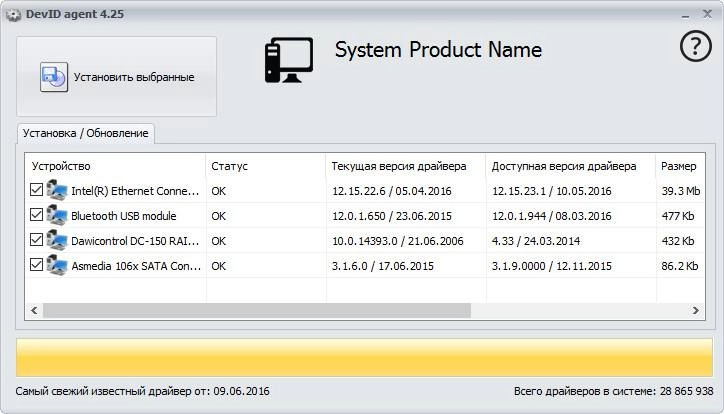The image size is (724, 414).
Task: Click the 86.2 Kb size cell
Action: [x=680, y=266]
